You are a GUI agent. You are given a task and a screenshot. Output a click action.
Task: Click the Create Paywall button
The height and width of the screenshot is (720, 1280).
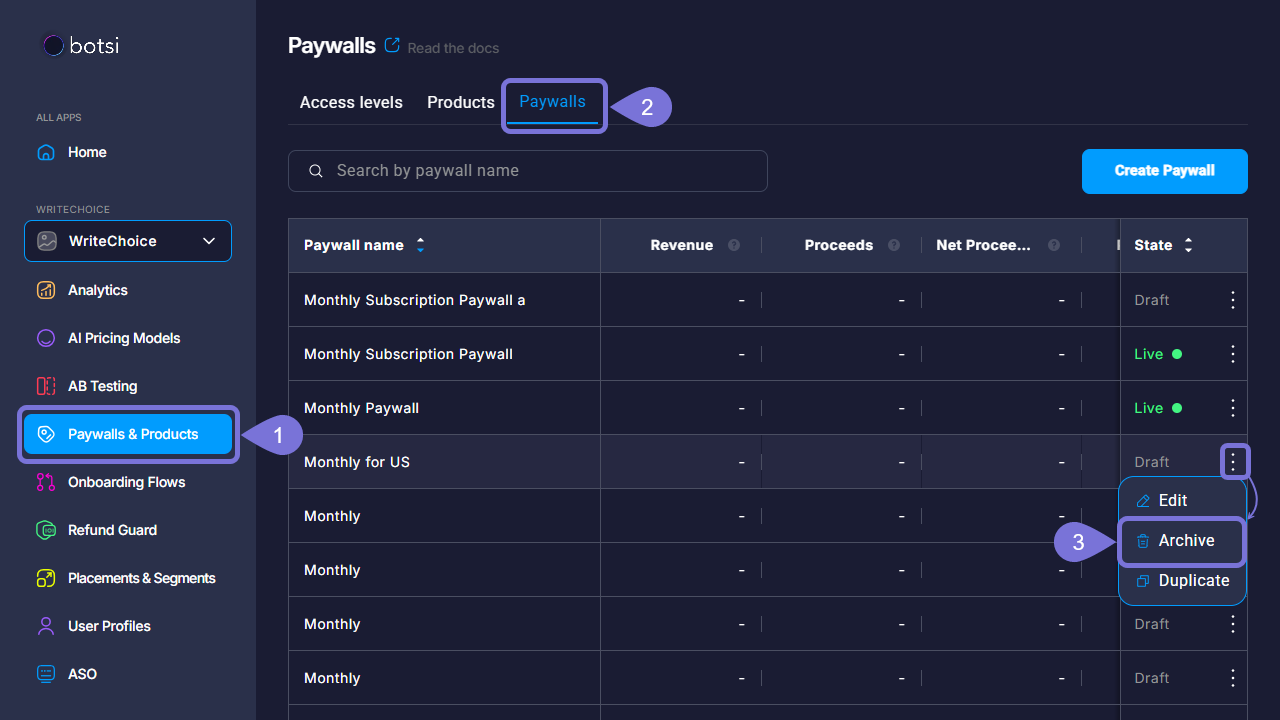pyautogui.click(x=1164, y=171)
